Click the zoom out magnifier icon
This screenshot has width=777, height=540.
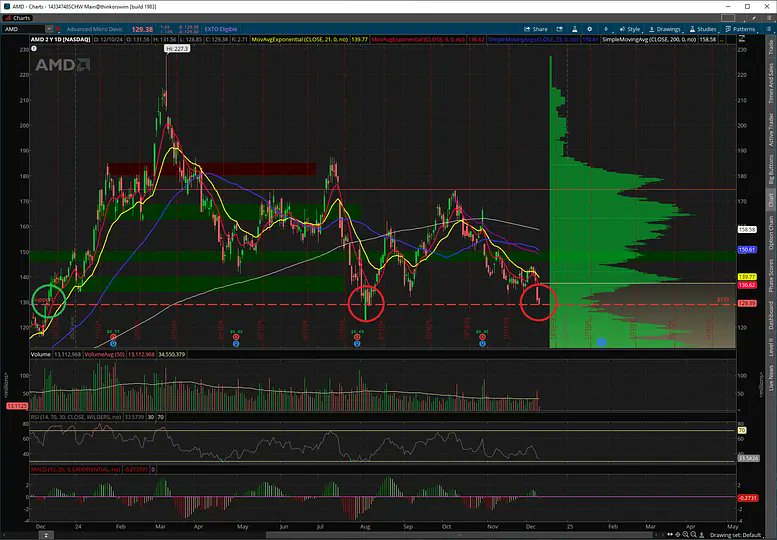694,535
